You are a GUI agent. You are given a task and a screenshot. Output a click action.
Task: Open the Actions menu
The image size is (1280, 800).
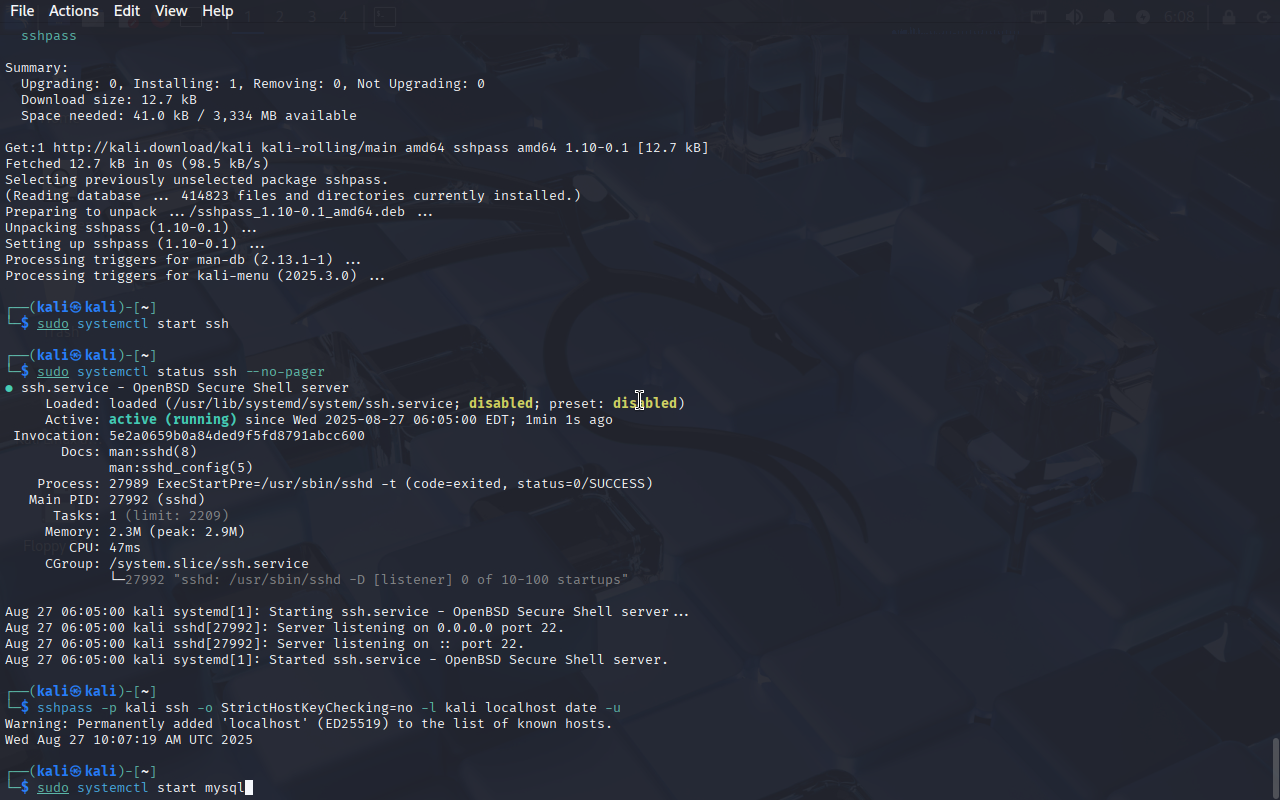[74, 11]
